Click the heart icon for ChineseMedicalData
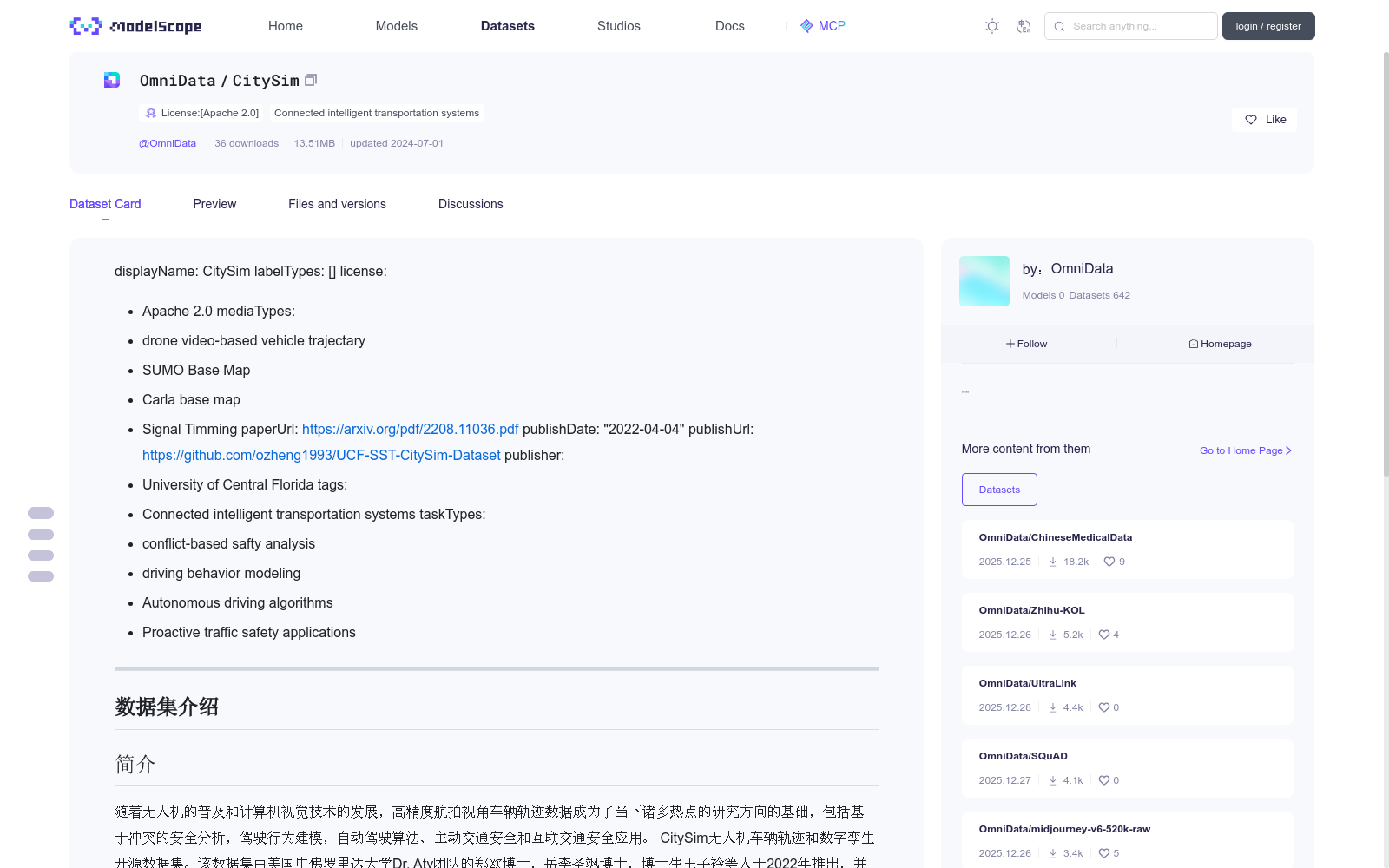The width and height of the screenshot is (1389, 868). [x=1109, y=562]
